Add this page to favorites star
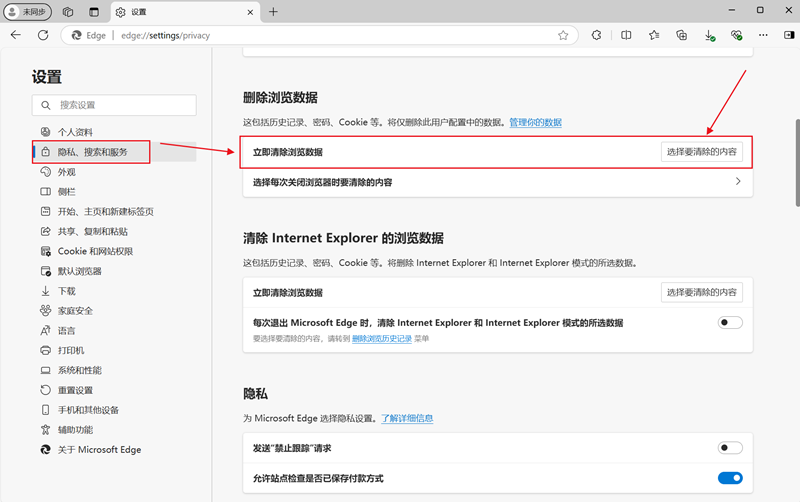800x502 pixels. pos(563,35)
